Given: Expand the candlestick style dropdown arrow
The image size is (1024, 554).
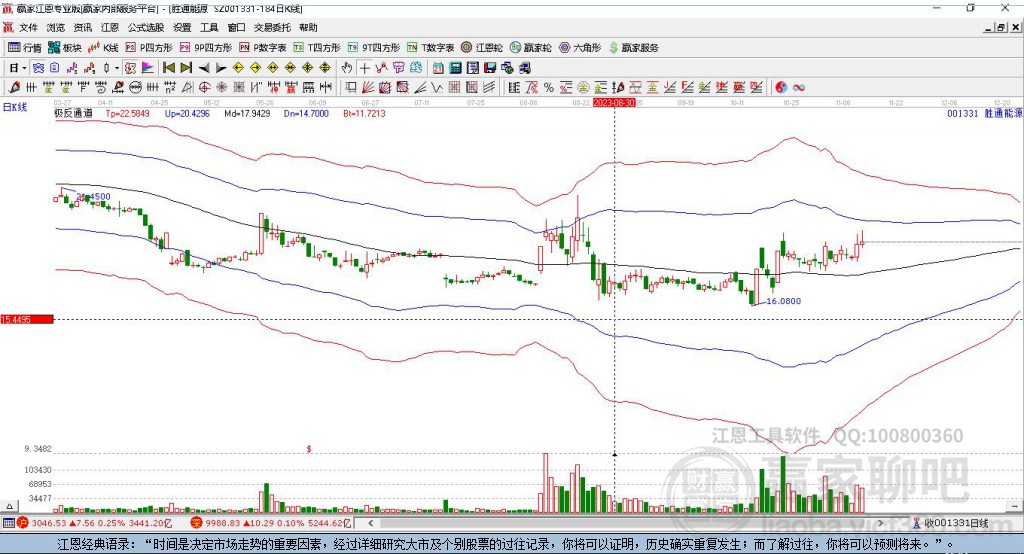Looking at the screenshot, I should tap(117, 68).
